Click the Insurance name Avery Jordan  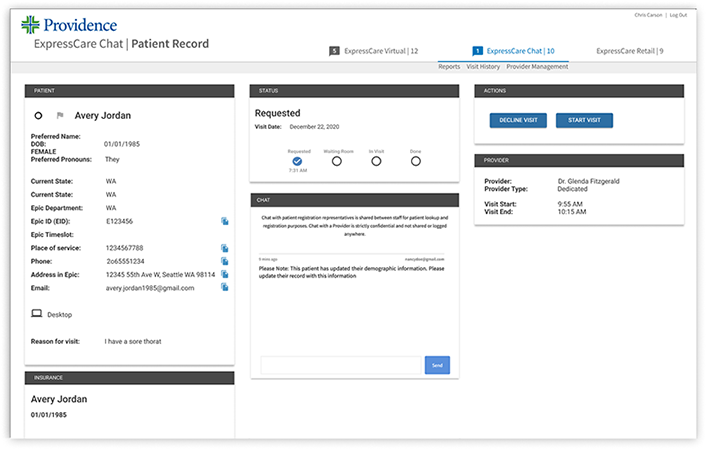(x=59, y=399)
